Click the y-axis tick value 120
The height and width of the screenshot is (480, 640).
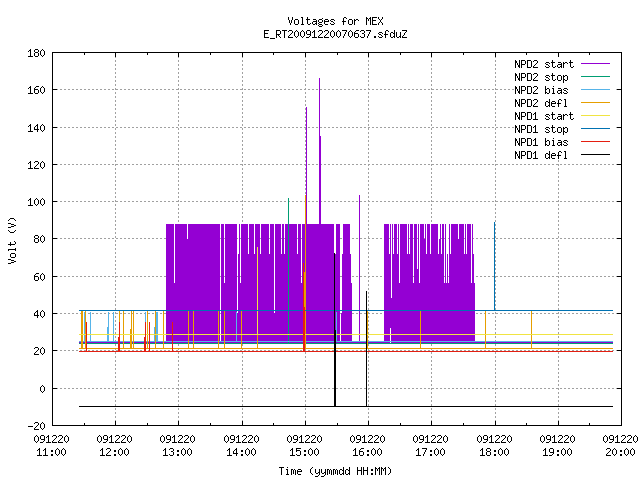[x=36, y=164]
